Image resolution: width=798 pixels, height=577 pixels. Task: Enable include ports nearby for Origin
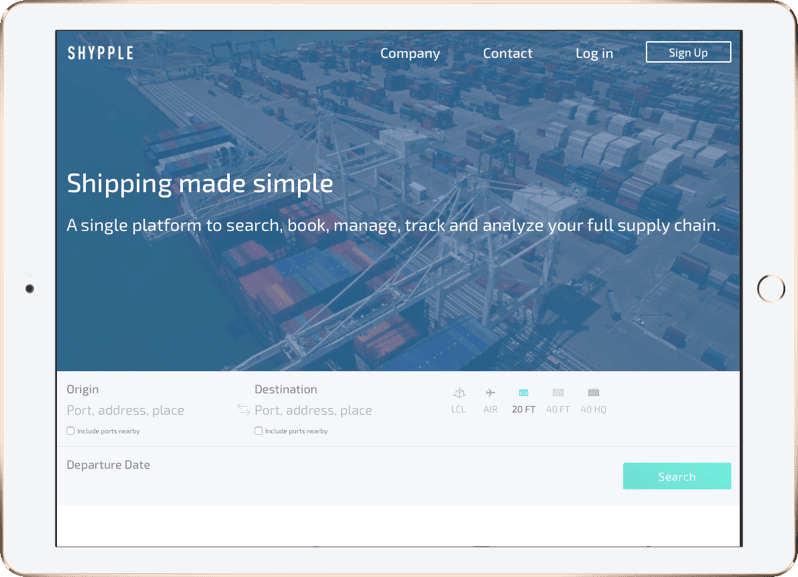pos(71,431)
